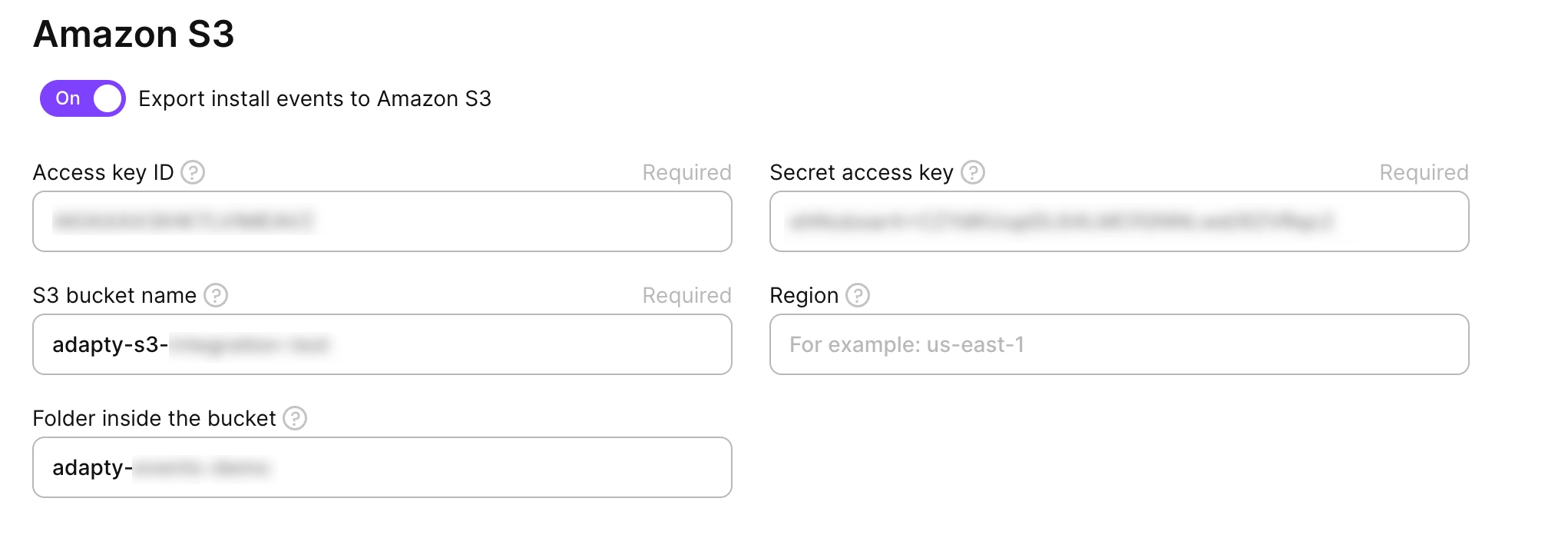Image resolution: width=1568 pixels, height=538 pixels.
Task: Click help icon next to S3 bucket name
Action: [216, 295]
